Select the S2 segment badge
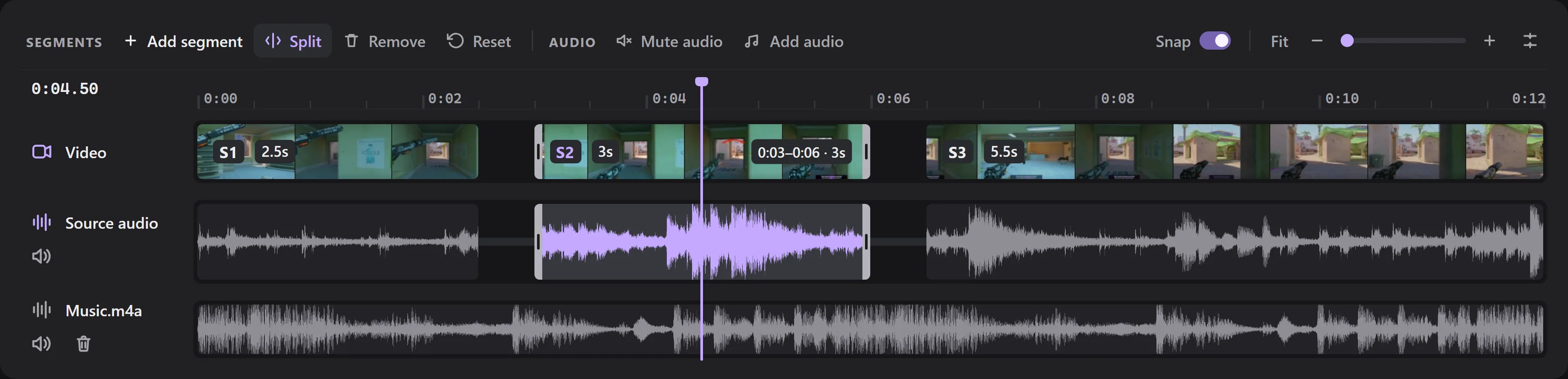The height and width of the screenshot is (379, 1568). click(565, 152)
